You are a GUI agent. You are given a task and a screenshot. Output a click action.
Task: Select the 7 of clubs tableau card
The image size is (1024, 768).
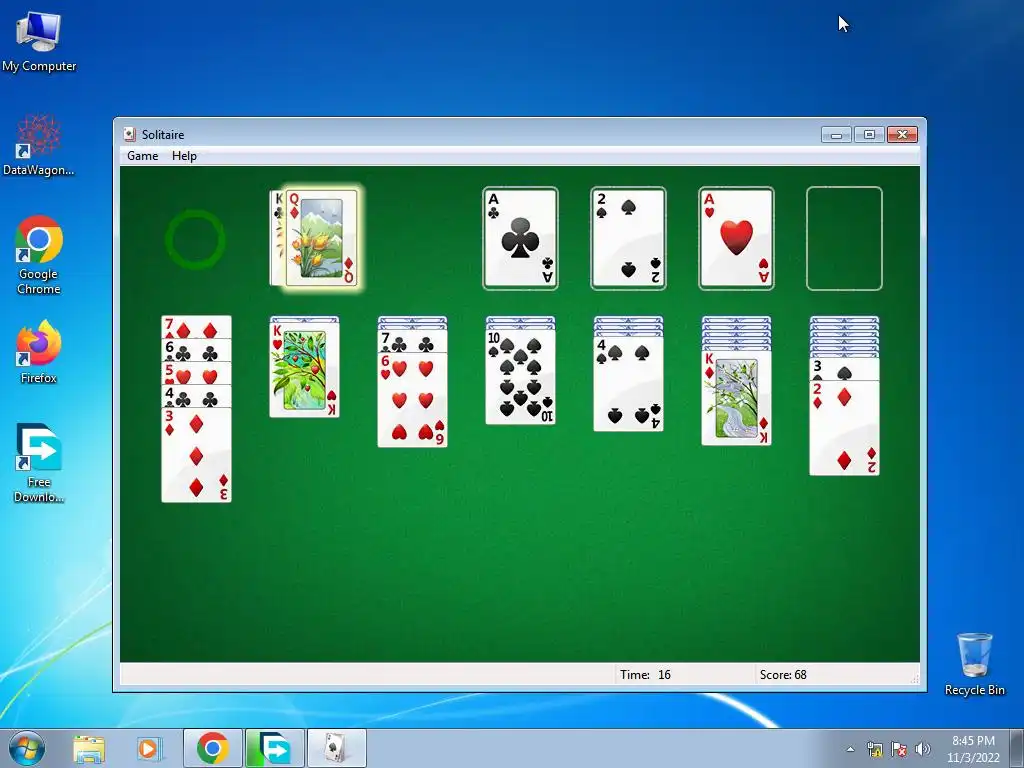pyautogui.click(x=412, y=342)
